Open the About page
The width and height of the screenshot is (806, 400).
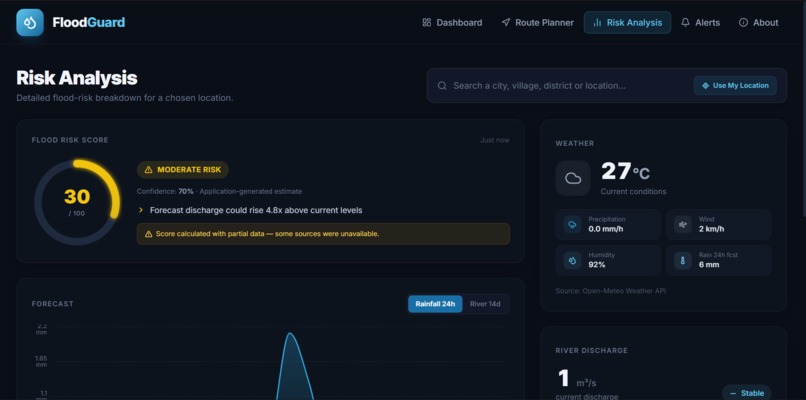coord(759,23)
